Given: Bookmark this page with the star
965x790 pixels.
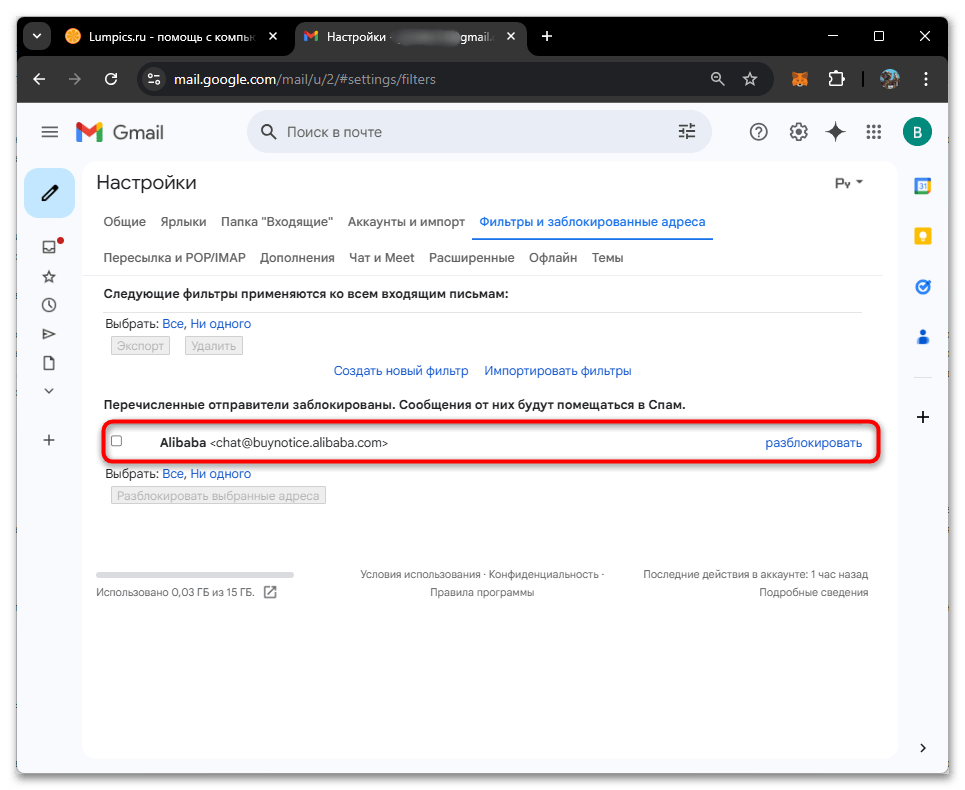Looking at the screenshot, I should (x=750, y=79).
